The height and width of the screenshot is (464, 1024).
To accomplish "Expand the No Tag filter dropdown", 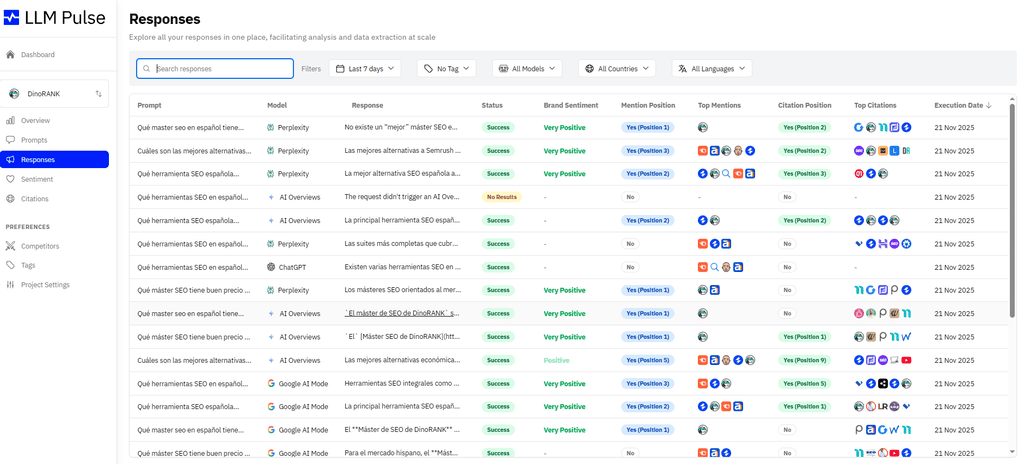I will pos(446,69).
